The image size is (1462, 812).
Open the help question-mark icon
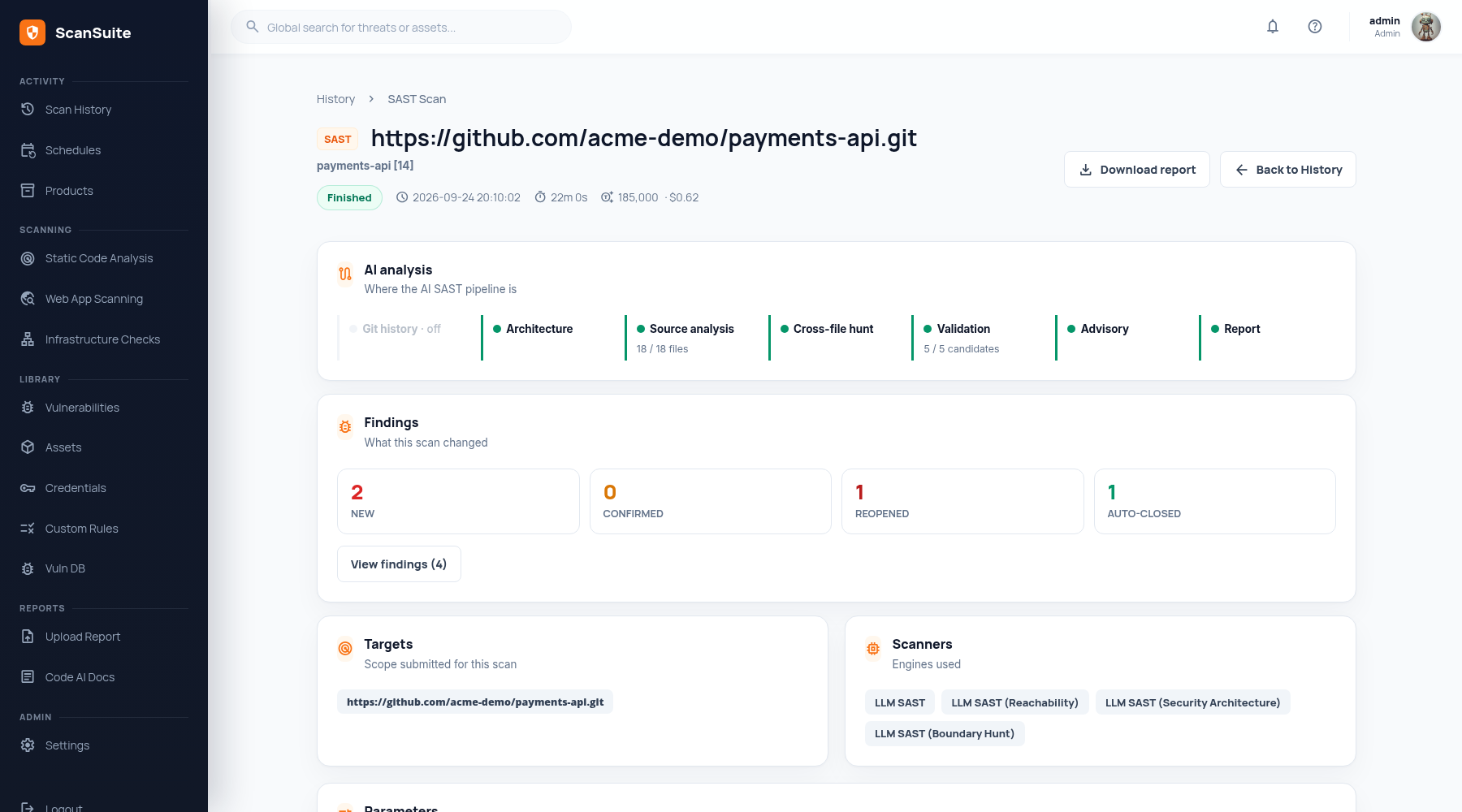point(1315,27)
